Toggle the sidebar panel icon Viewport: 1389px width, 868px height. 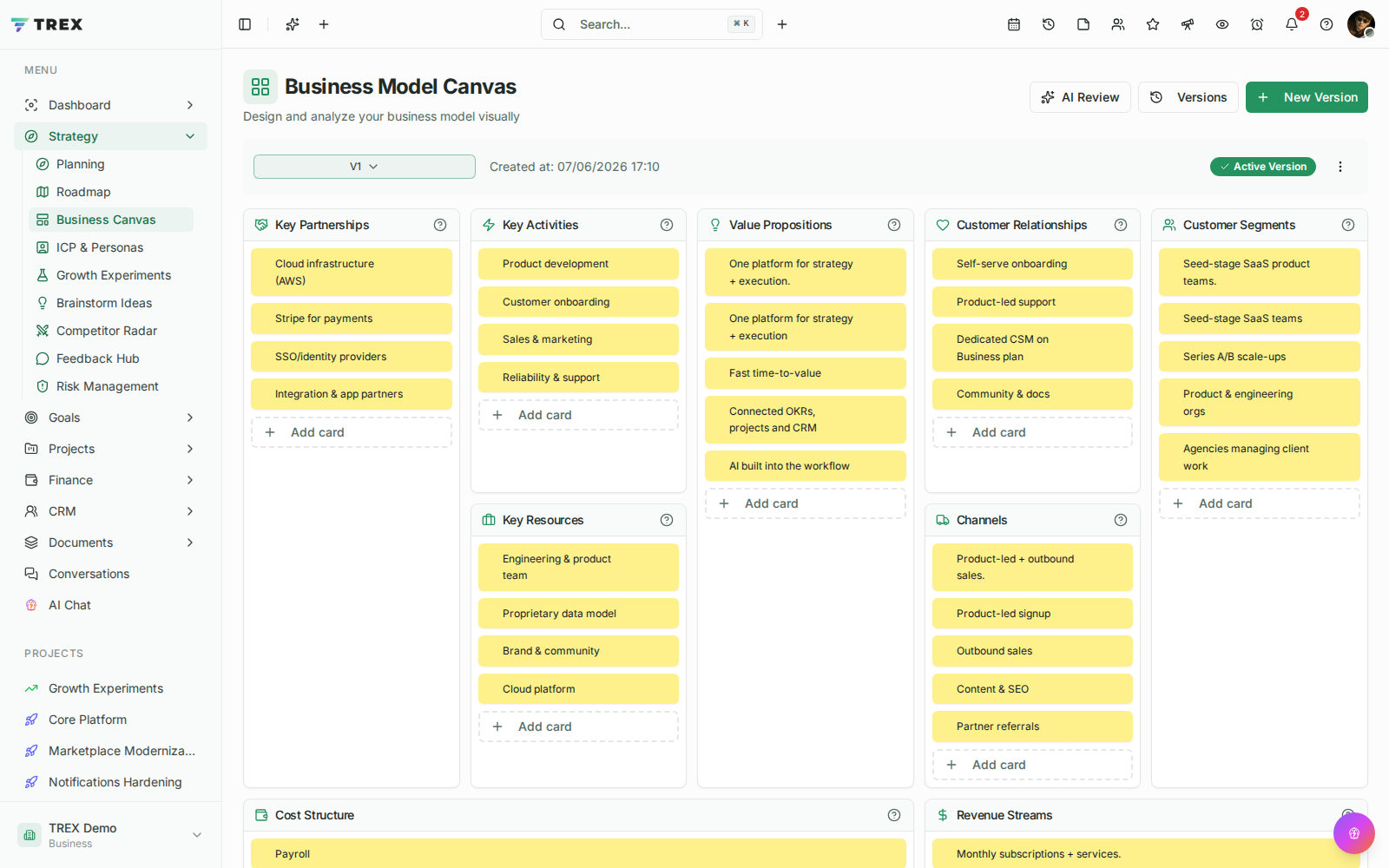click(x=245, y=24)
